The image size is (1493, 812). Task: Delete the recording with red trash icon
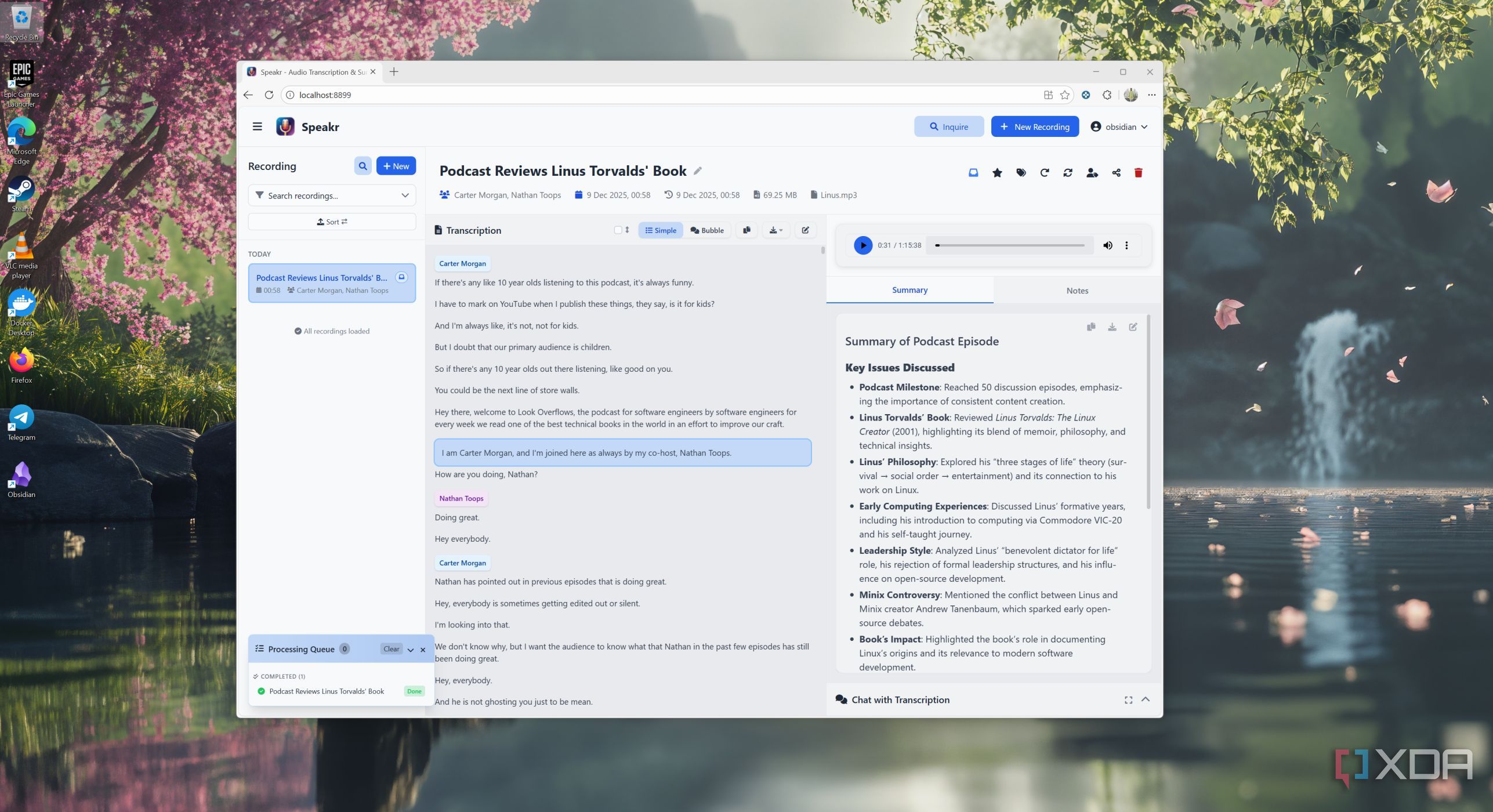click(x=1138, y=172)
